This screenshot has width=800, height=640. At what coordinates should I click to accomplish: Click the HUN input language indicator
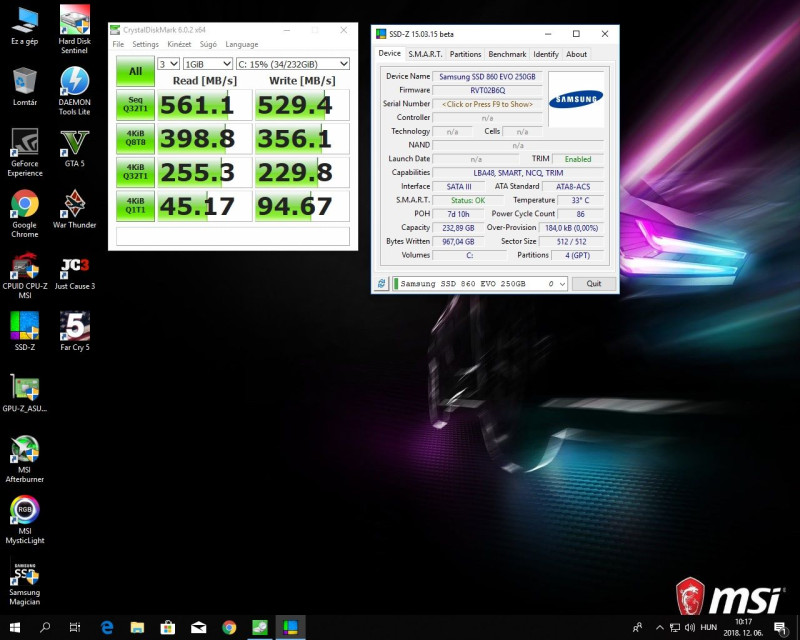click(709, 627)
